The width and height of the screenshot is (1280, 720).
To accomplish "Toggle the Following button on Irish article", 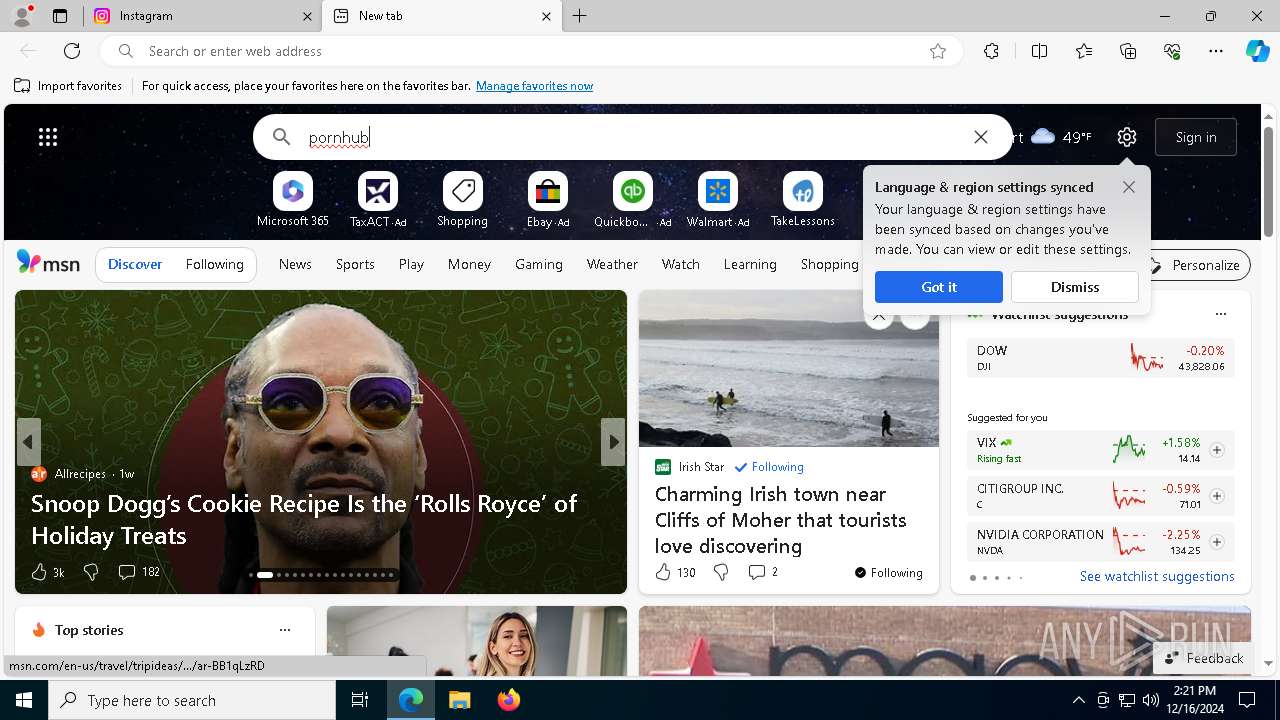I will click(x=889, y=573).
